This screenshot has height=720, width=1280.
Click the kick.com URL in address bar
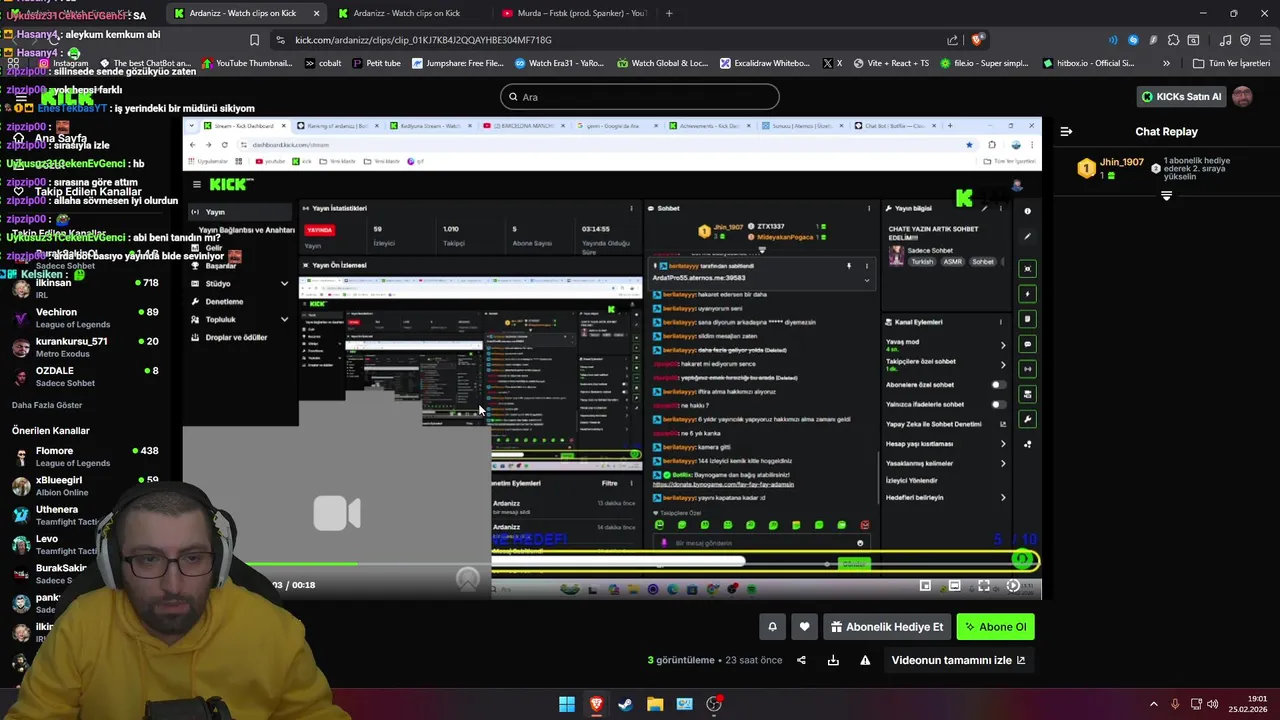tap(423, 40)
